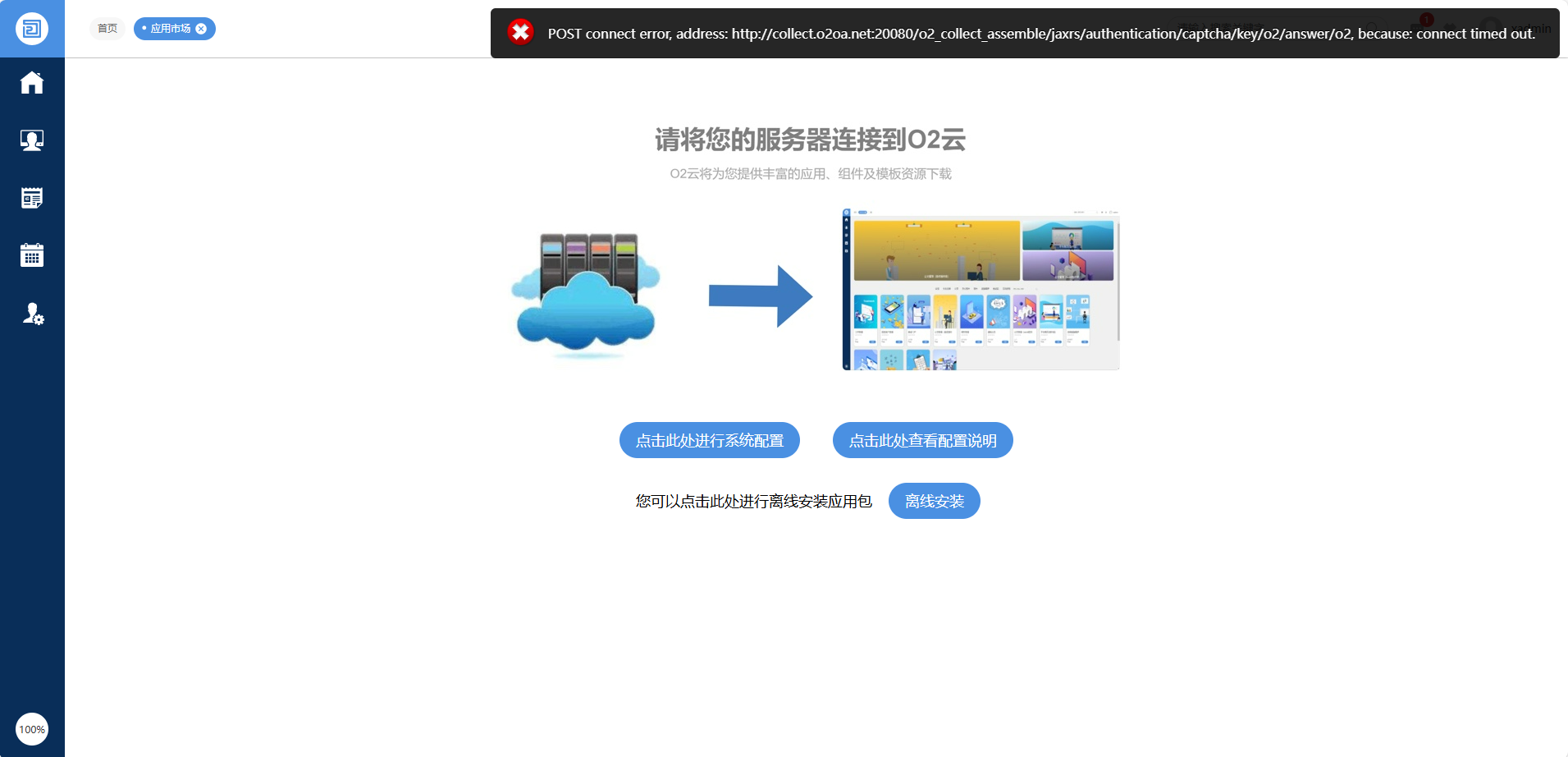Click the app market preview screenshot
The height and width of the screenshot is (757, 1568).
click(981, 289)
